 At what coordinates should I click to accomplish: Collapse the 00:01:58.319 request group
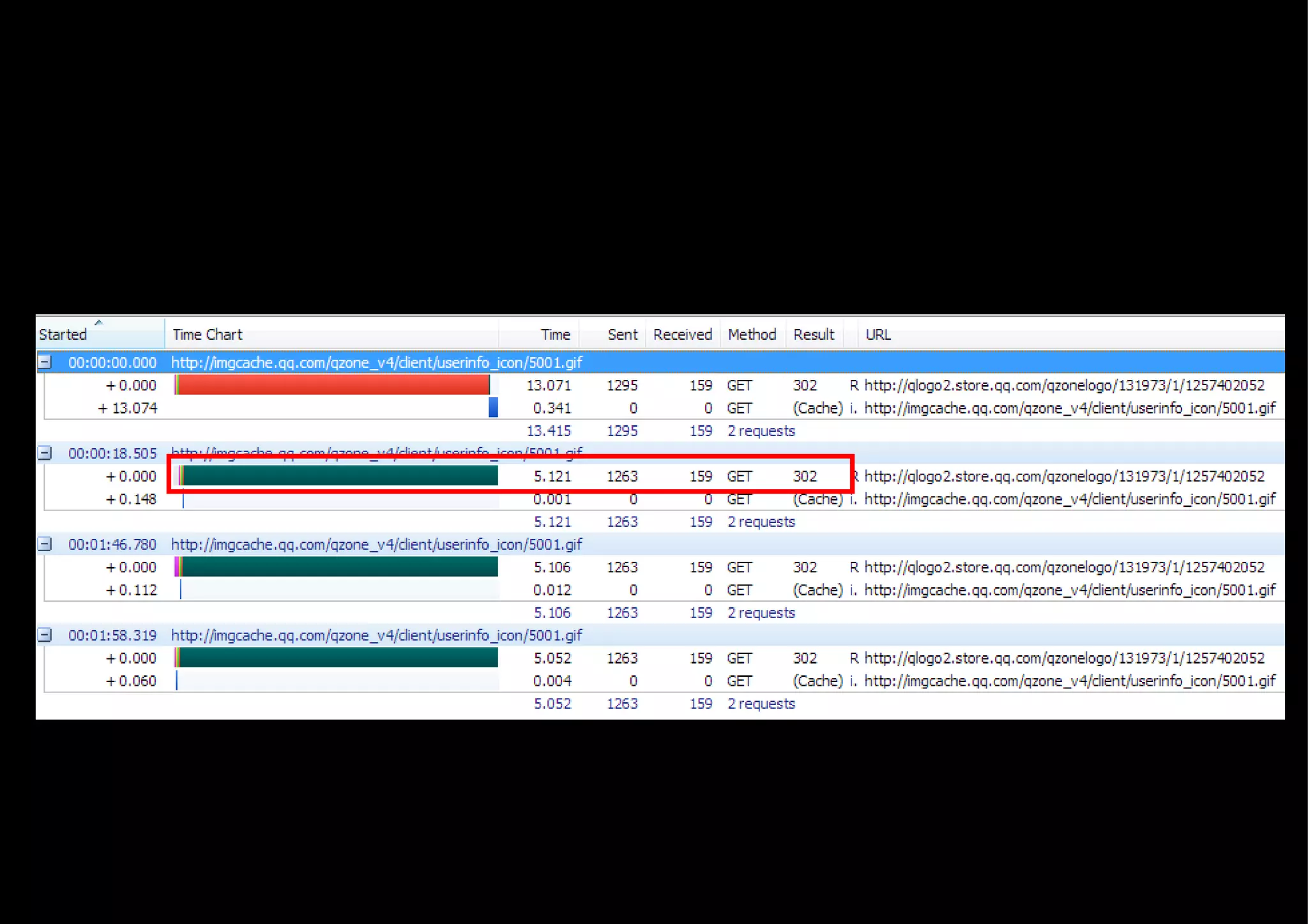click(45, 635)
